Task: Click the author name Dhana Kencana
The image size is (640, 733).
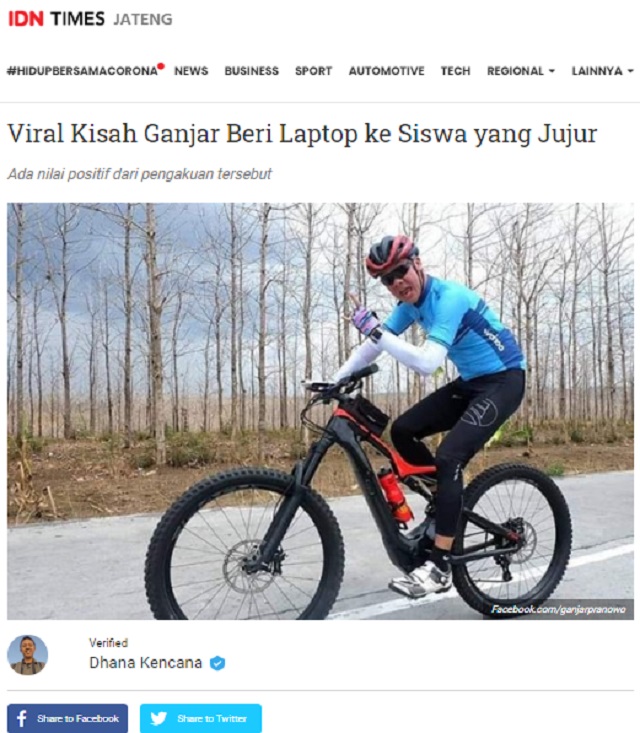Action: (145, 663)
